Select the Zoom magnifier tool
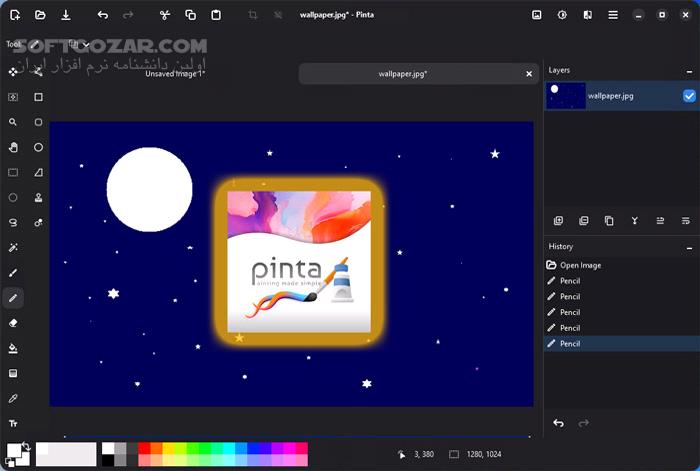The height and width of the screenshot is (471, 700). click(13, 122)
